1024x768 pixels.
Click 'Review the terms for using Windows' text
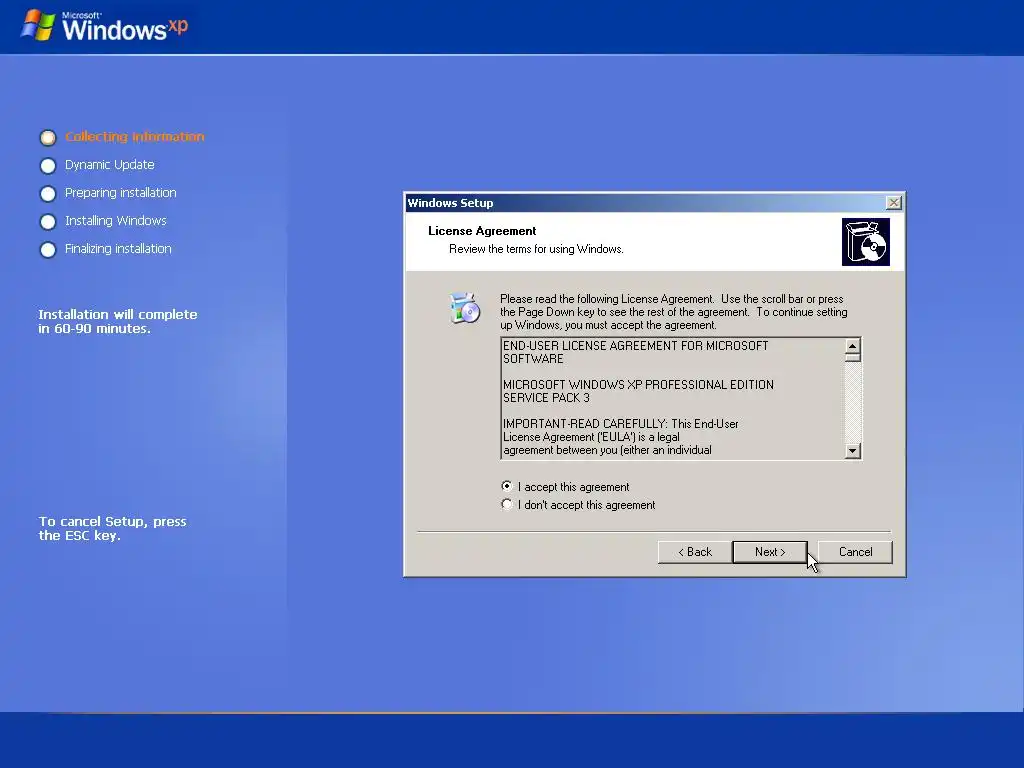pyautogui.click(x=536, y=249)
